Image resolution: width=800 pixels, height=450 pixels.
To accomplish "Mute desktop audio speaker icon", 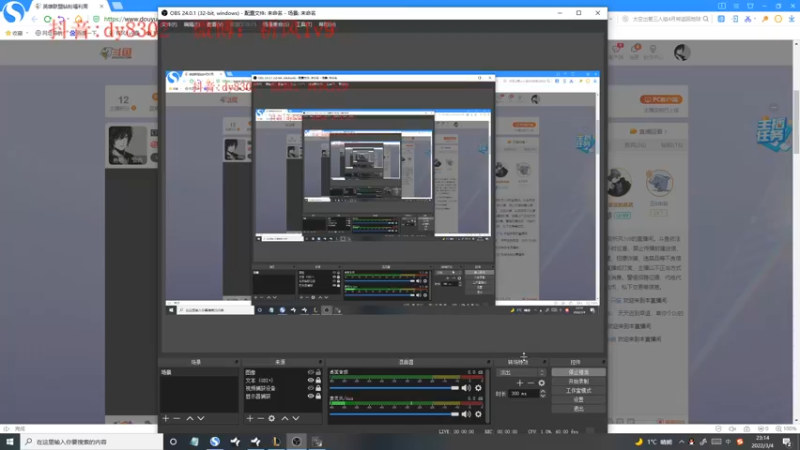I will [466, 388].
